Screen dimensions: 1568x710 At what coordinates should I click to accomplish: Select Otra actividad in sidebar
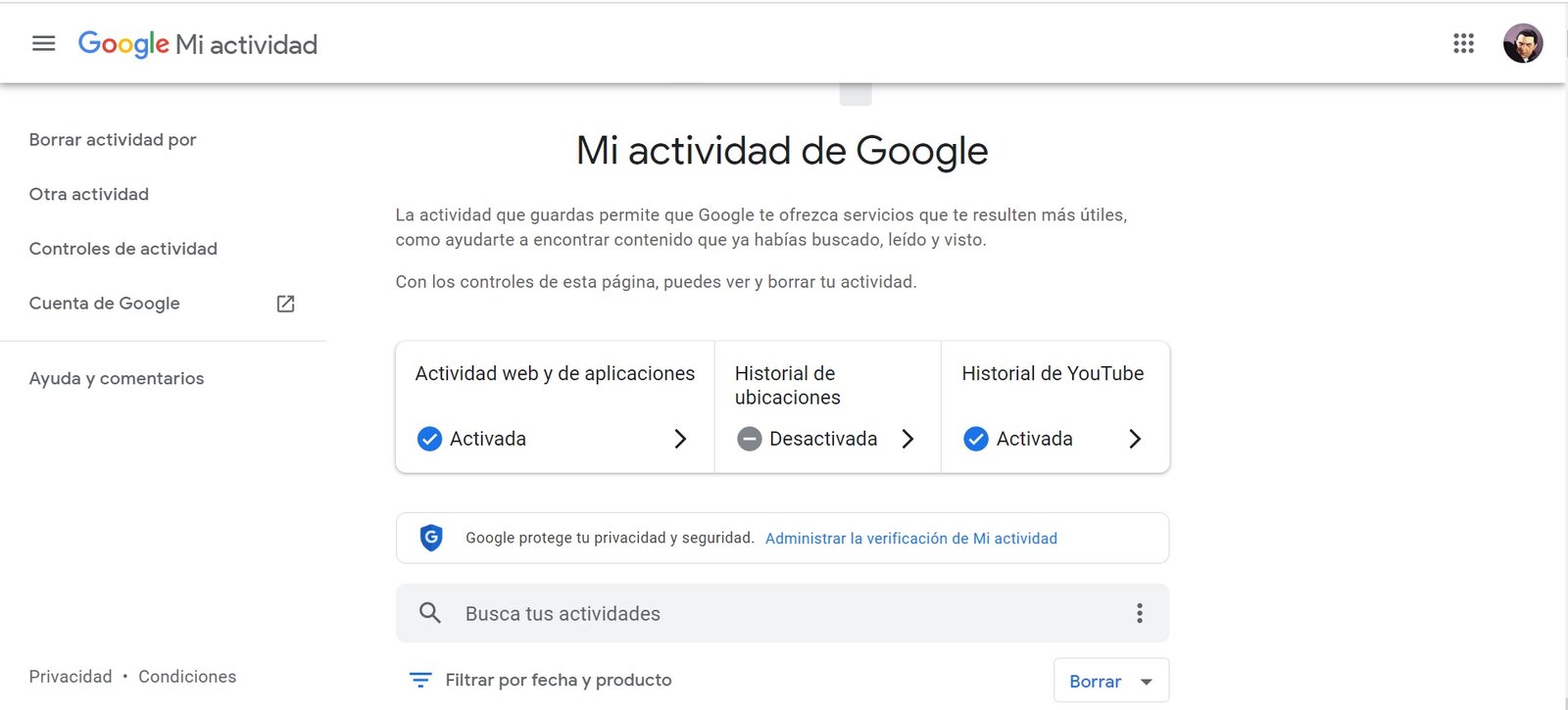point(89,194)
